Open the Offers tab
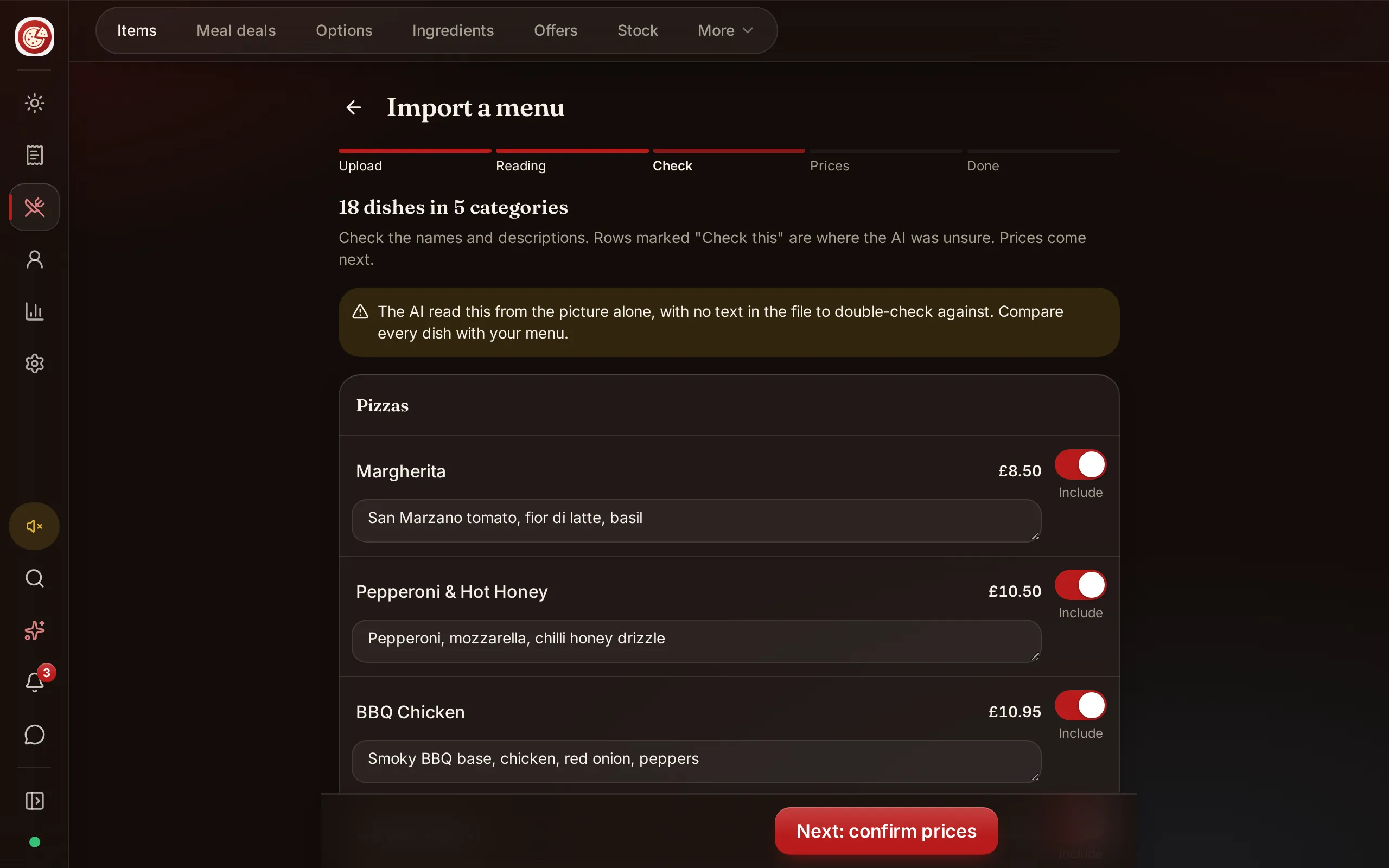Image resolution: width=1389 pixels, height=868 pixels. click(x=556, y=30)
